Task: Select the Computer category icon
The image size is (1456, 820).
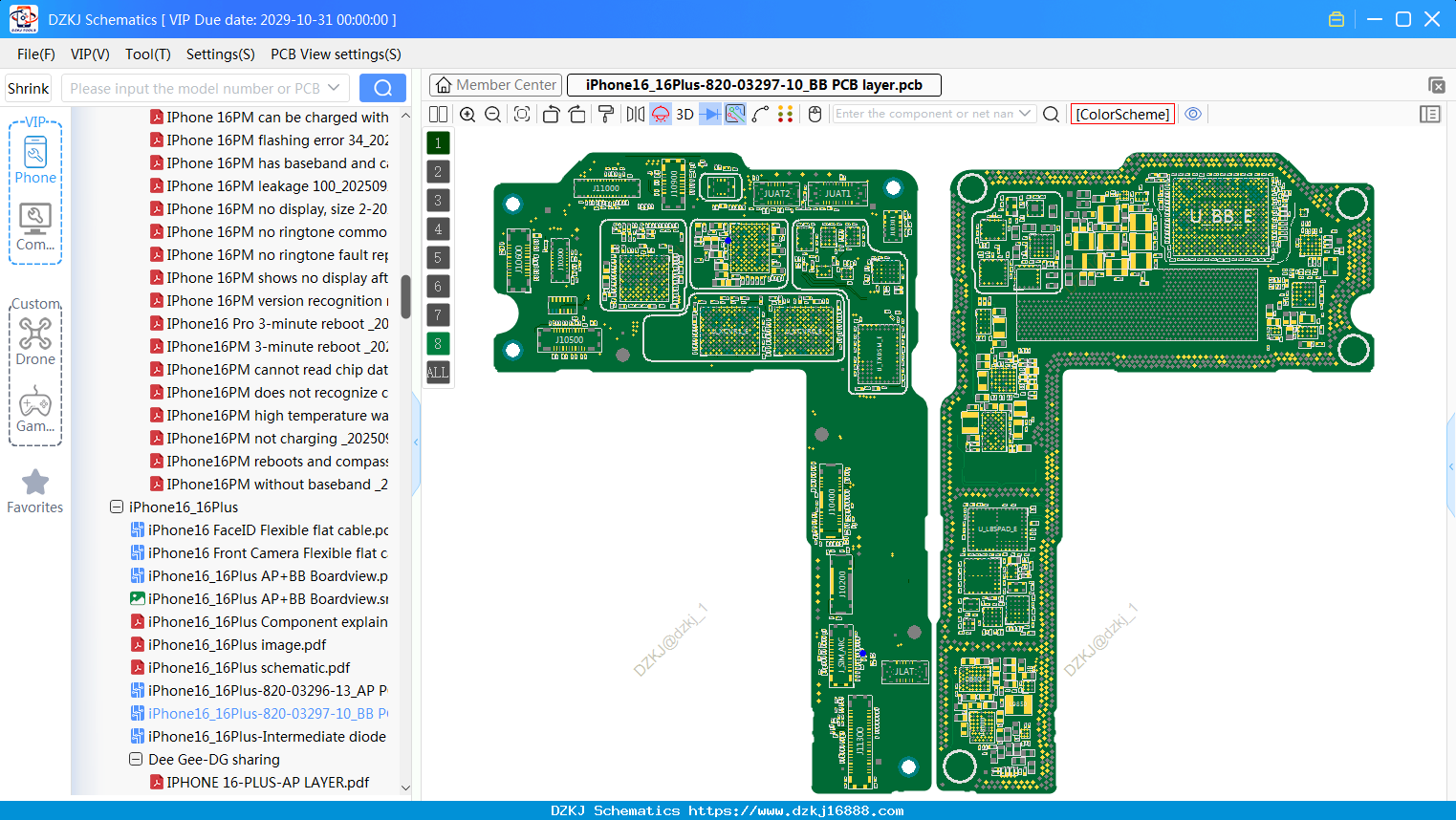Action: click(35, 227)
